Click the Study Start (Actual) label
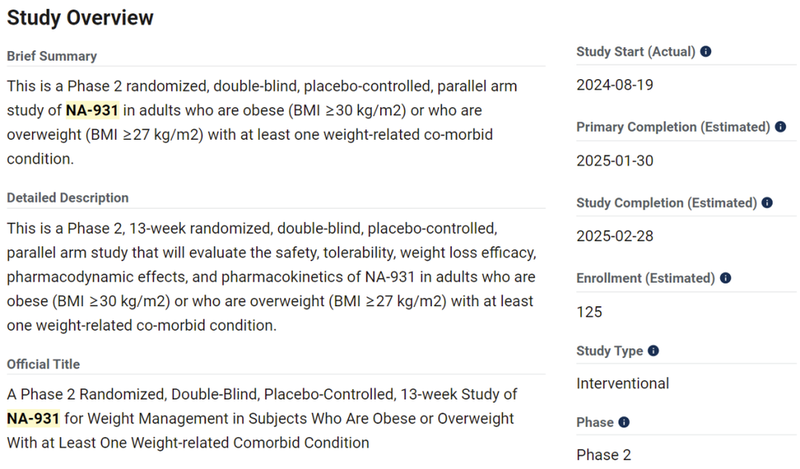This screenshot has height=469, width=800. [x=635, y=51]
